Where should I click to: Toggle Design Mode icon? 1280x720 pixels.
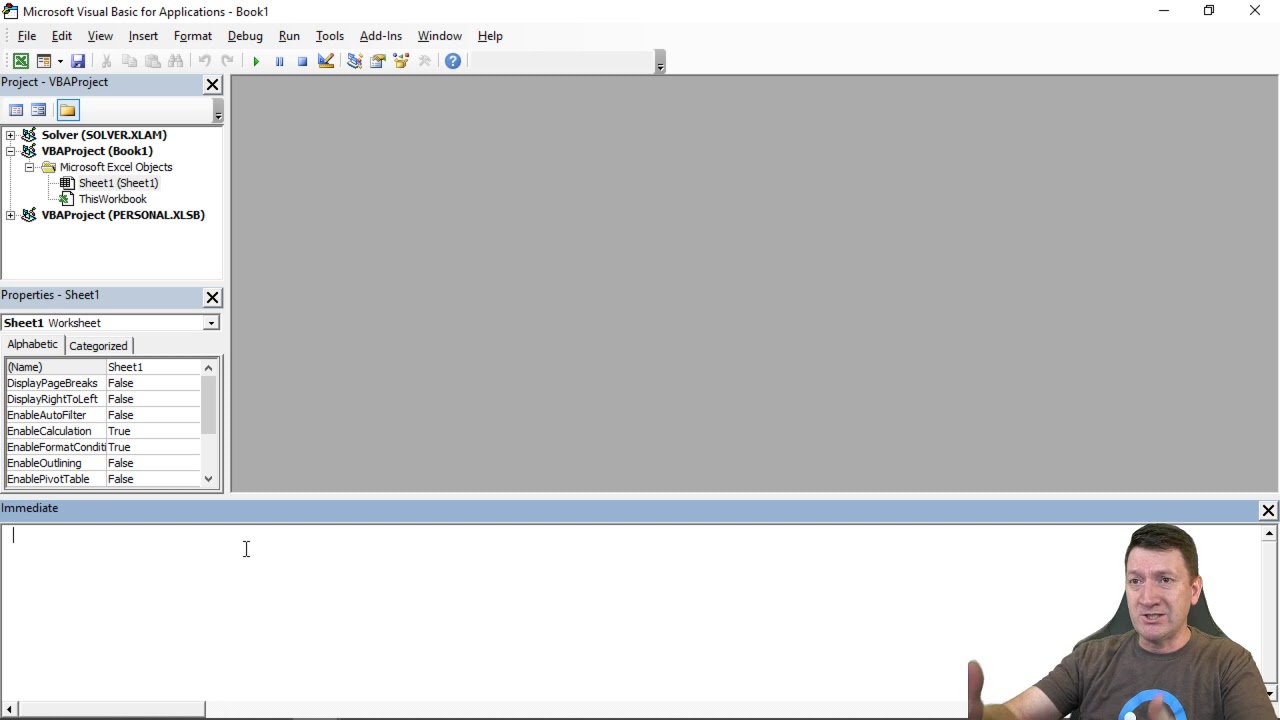click(x=326, y=61)
